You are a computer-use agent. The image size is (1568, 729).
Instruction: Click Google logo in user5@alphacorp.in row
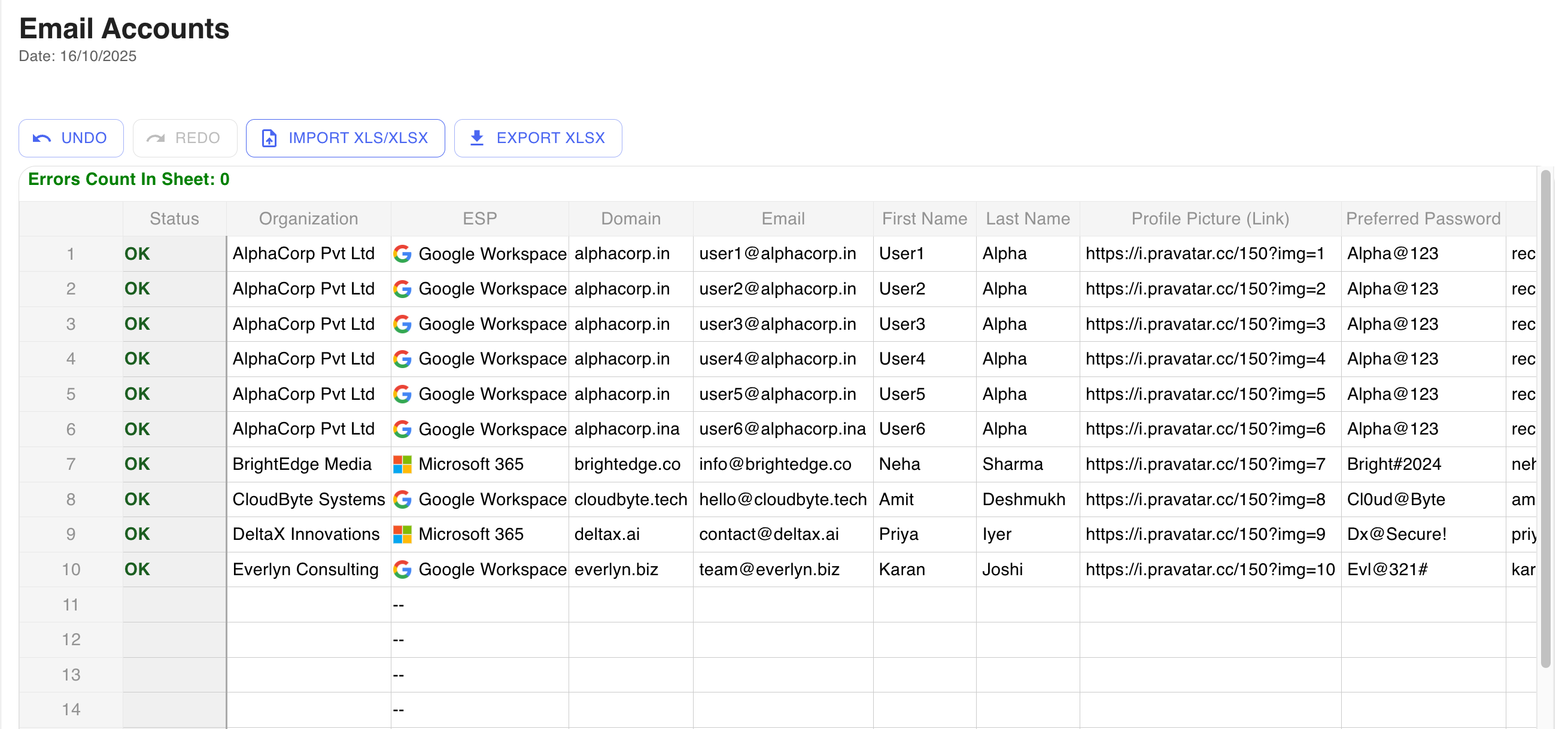[402, 394]
